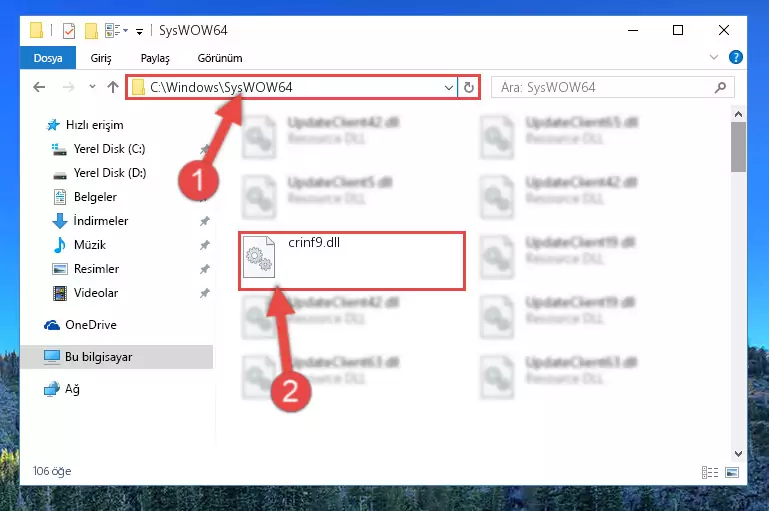Open Müzik in the sidebar

click(90, 245)
